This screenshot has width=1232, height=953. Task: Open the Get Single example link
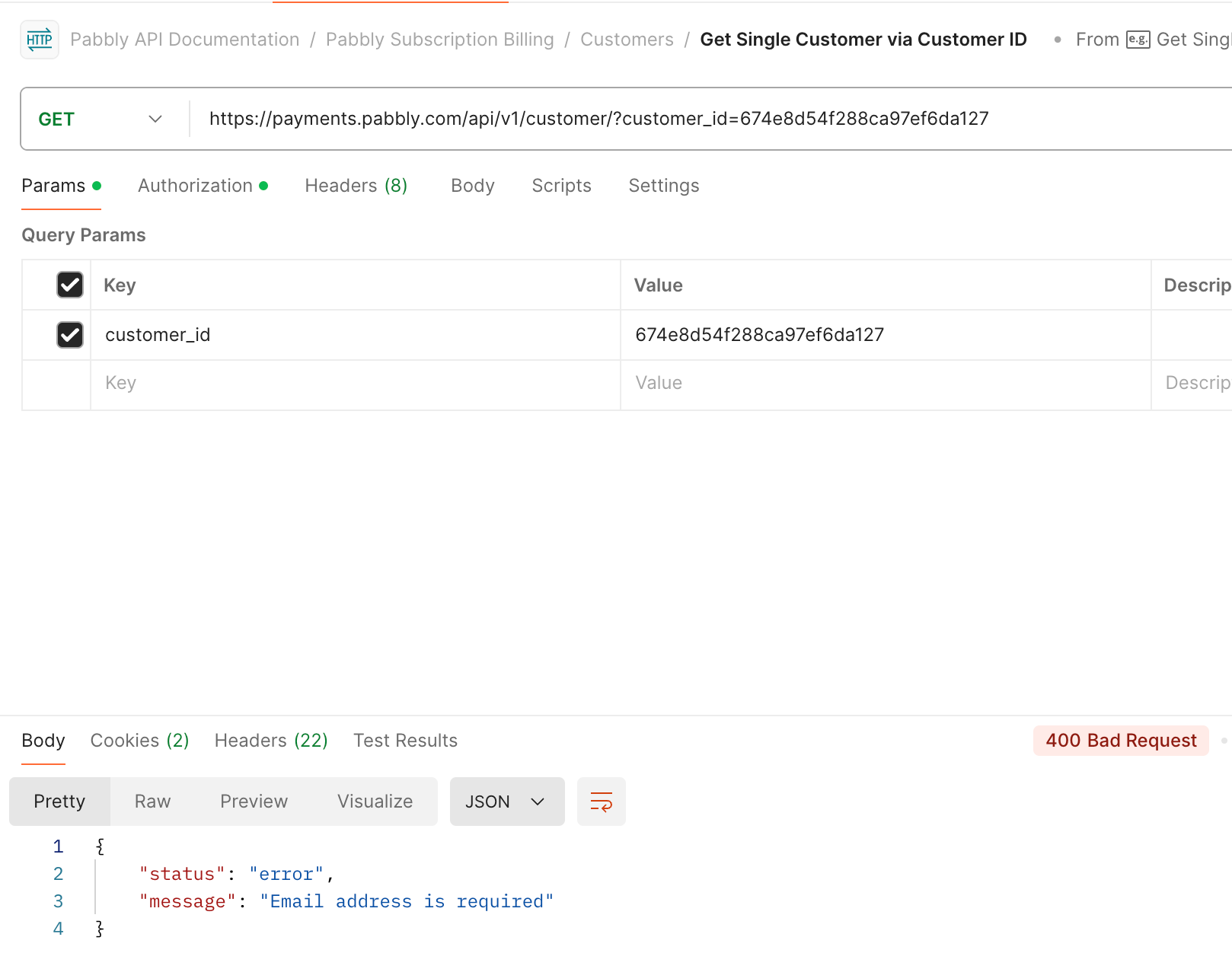[1193, 40]
